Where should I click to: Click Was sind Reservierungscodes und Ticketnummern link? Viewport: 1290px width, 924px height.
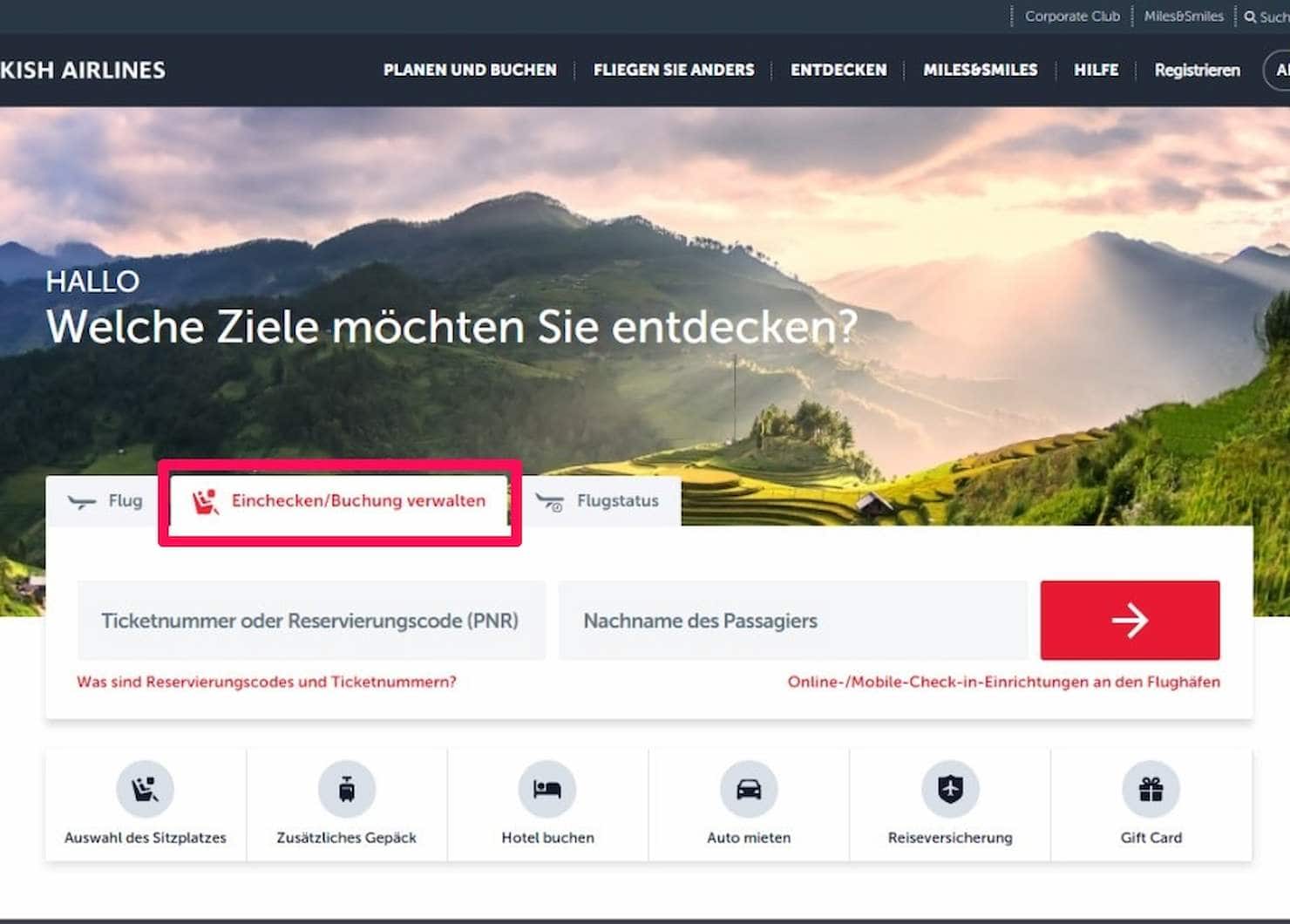point(267,682)
